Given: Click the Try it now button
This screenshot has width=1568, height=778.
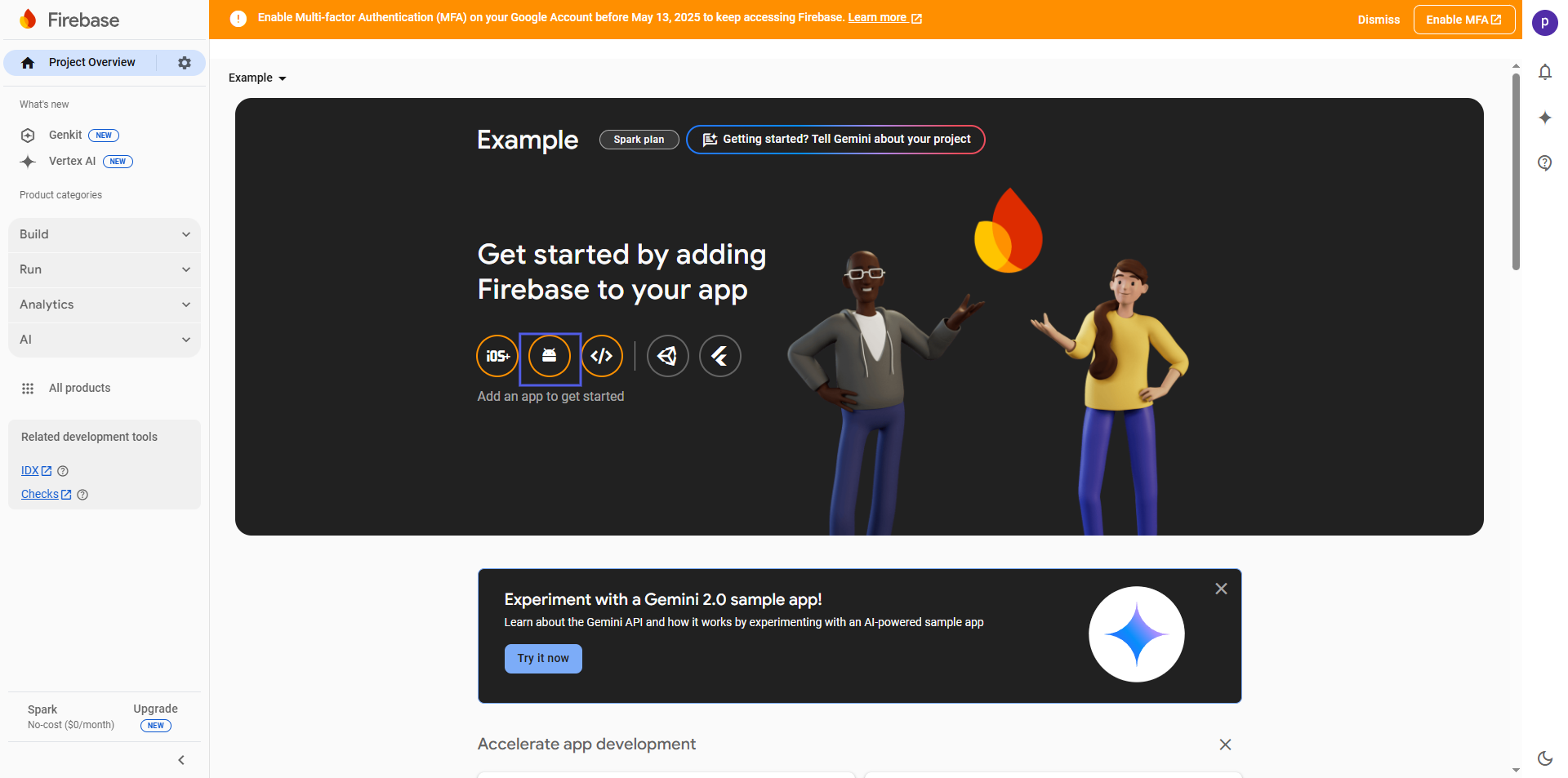Looking at the screenshot, I should [x=543, y=659].
